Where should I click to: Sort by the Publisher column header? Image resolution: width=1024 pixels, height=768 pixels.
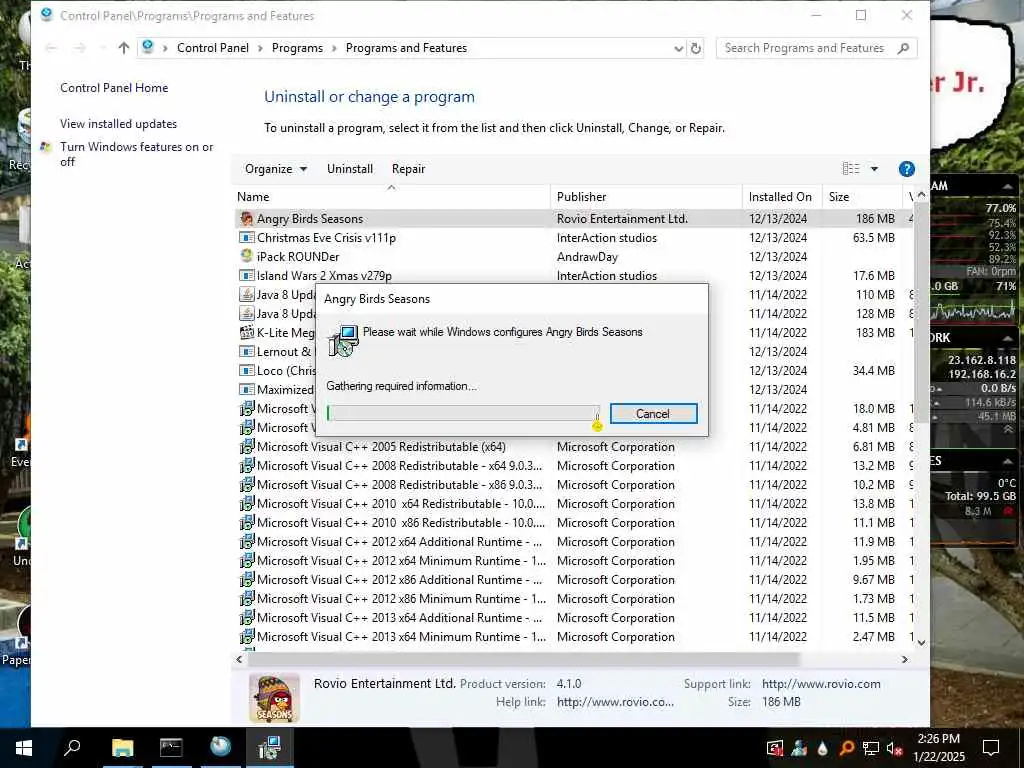coord(646,197)
